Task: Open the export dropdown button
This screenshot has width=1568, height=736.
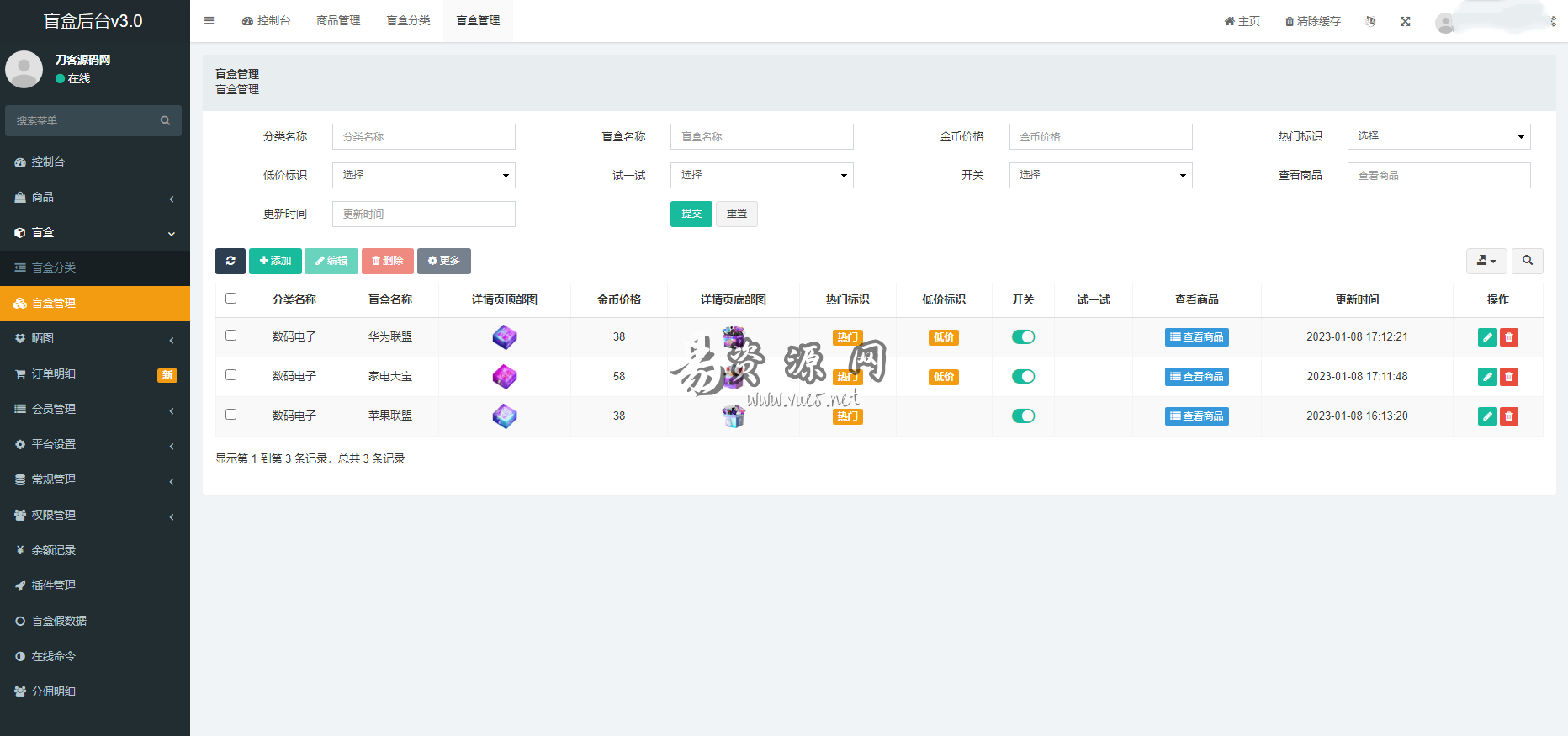Action: click(x=1486, y=261)
